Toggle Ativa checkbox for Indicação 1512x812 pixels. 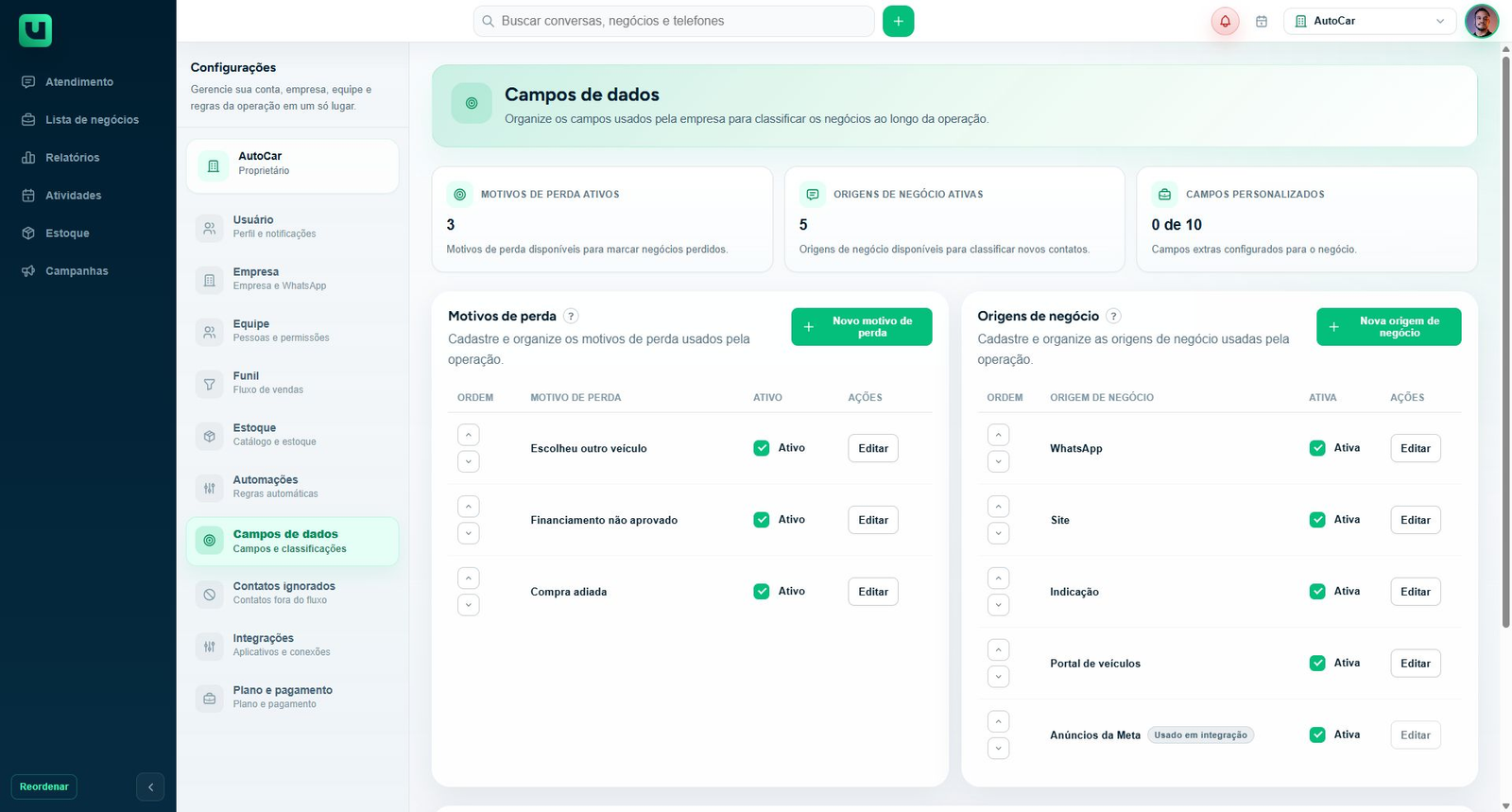(1317, 592)
